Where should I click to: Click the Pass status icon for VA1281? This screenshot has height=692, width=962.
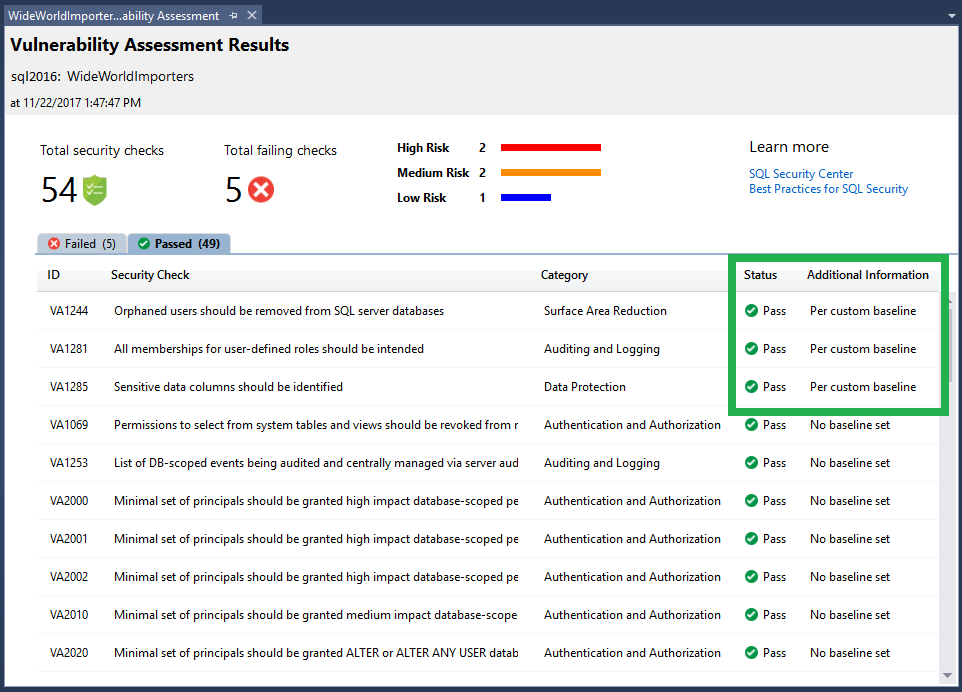pos(753,349)
